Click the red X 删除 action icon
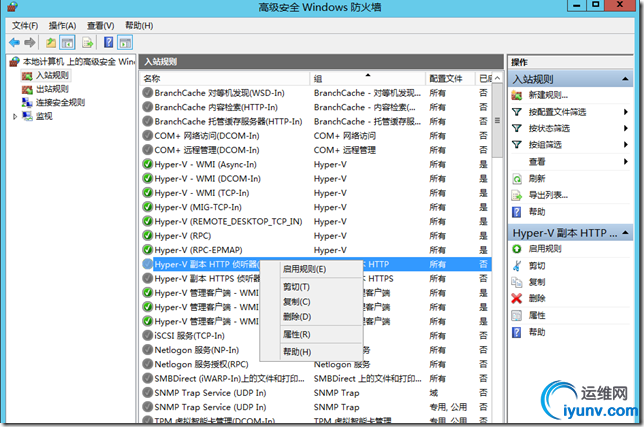644x427 pixels. (x=517, y=298)
